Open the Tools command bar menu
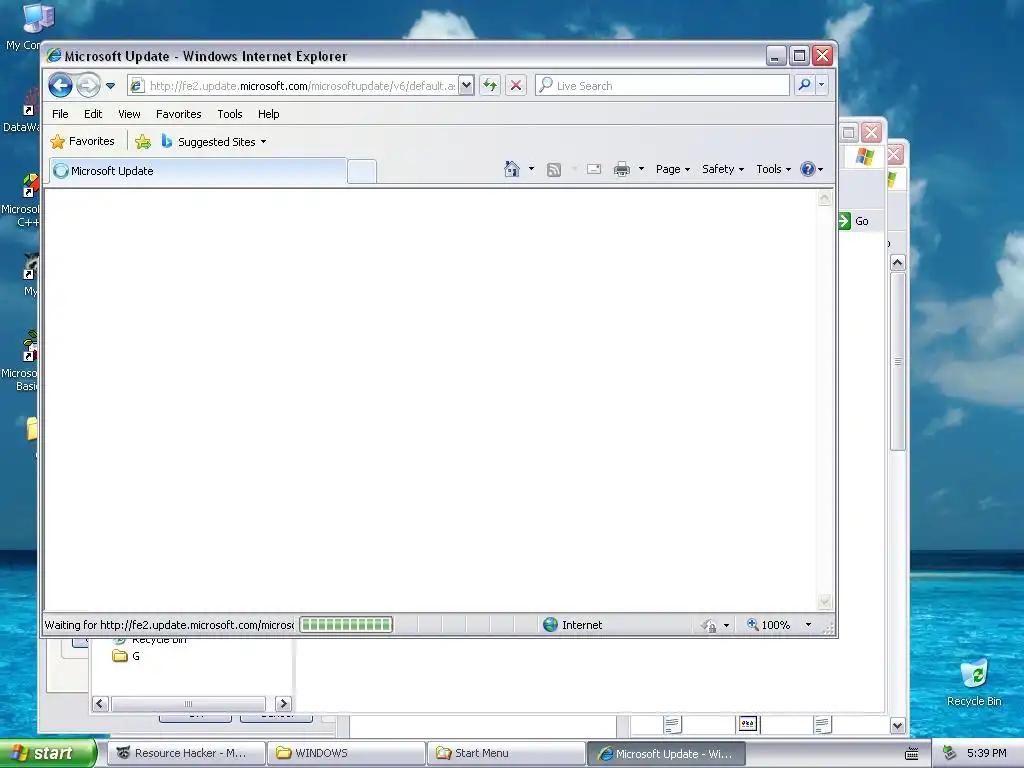The image size is (1024, 768). click(x=773, y=169)
